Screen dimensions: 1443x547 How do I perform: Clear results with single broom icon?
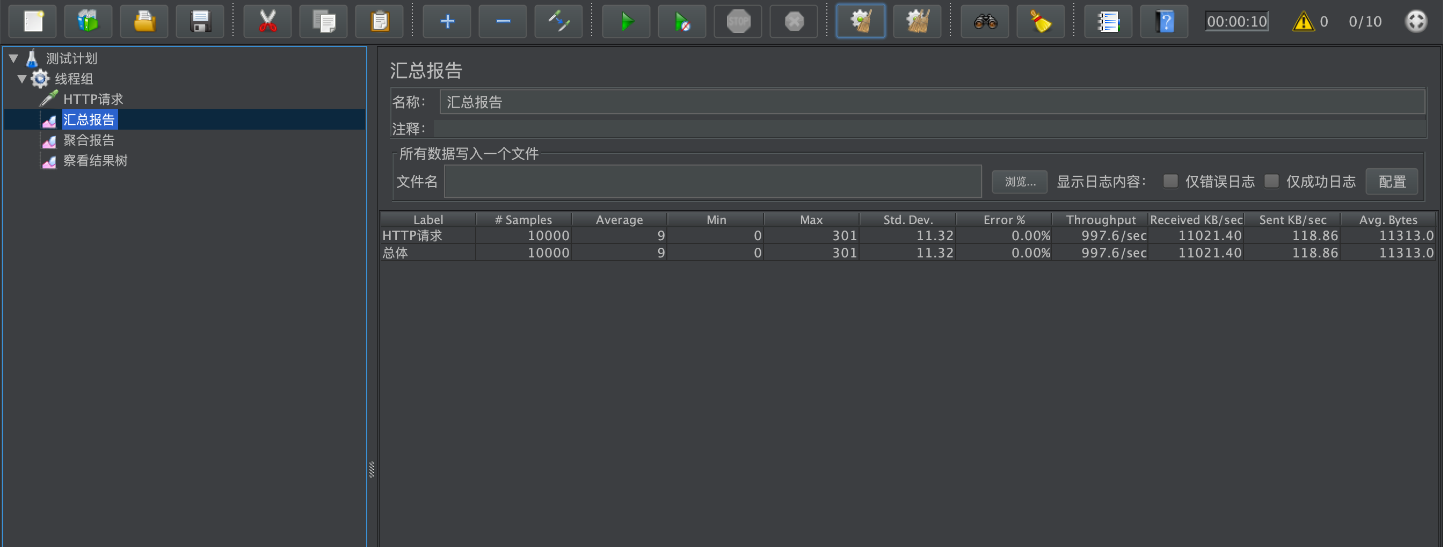point(861,21)
